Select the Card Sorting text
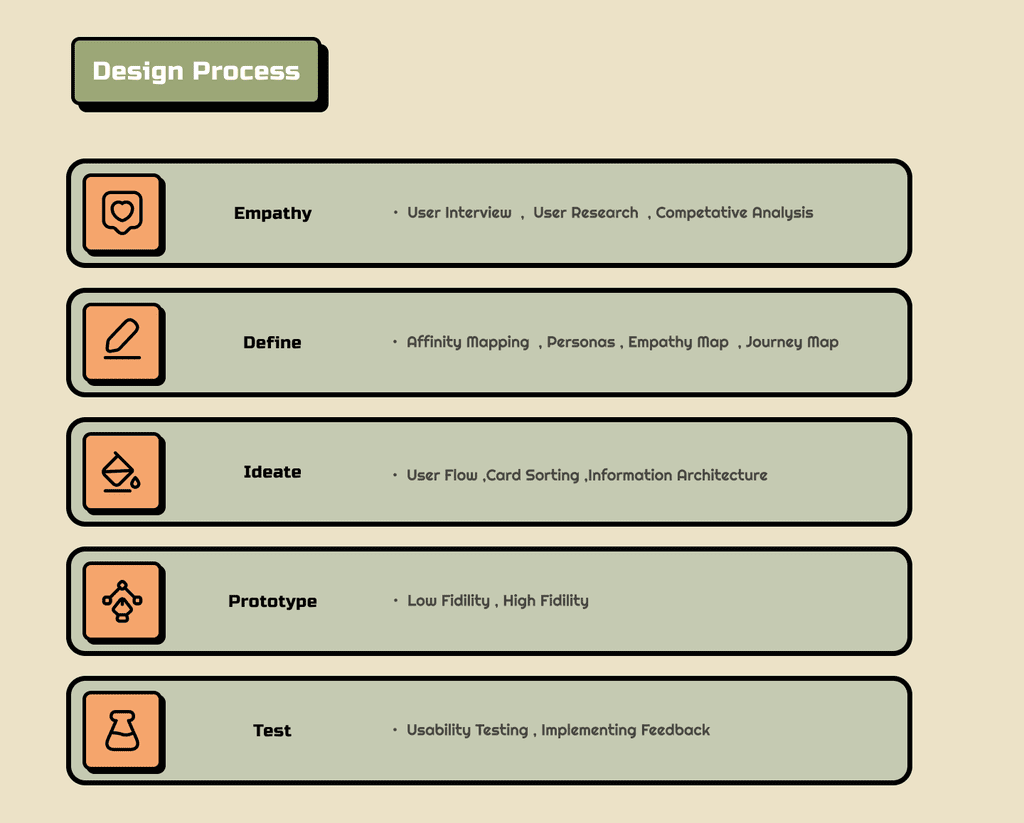This screenshot has height=823, width=1024. [532, 476]
